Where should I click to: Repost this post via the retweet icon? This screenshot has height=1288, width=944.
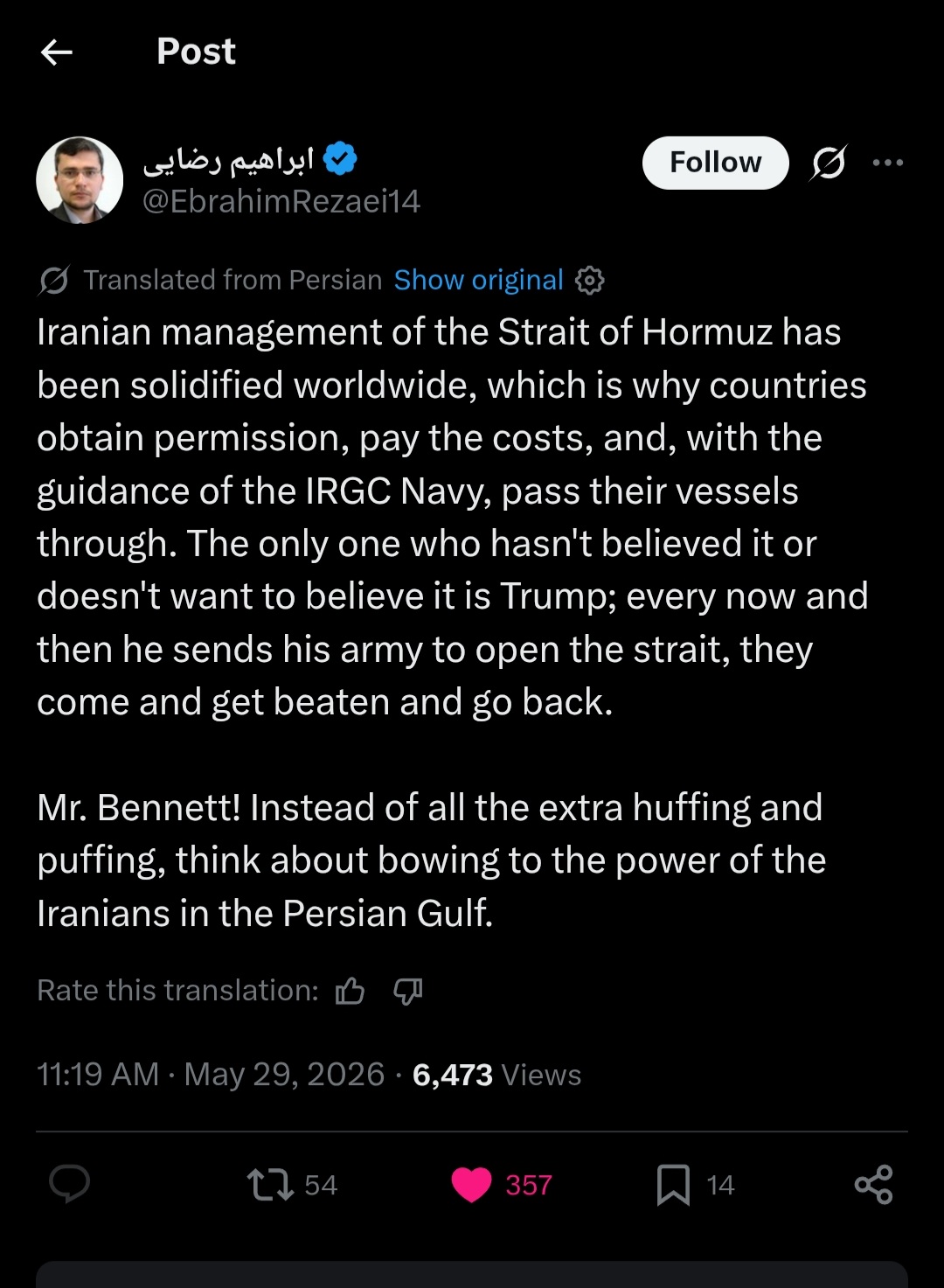[270, 1185]
